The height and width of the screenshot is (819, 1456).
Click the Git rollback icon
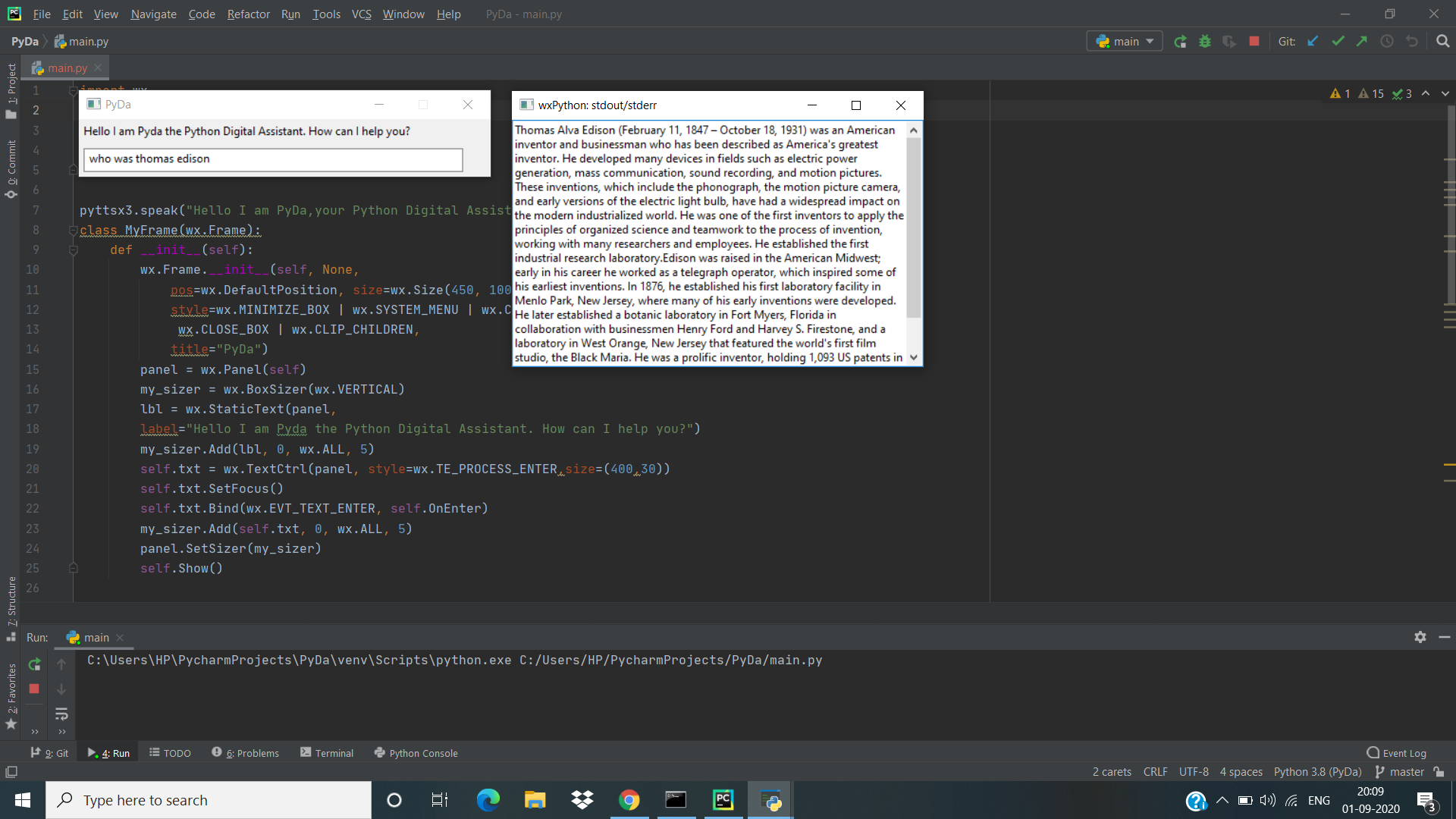[1411, 42]
